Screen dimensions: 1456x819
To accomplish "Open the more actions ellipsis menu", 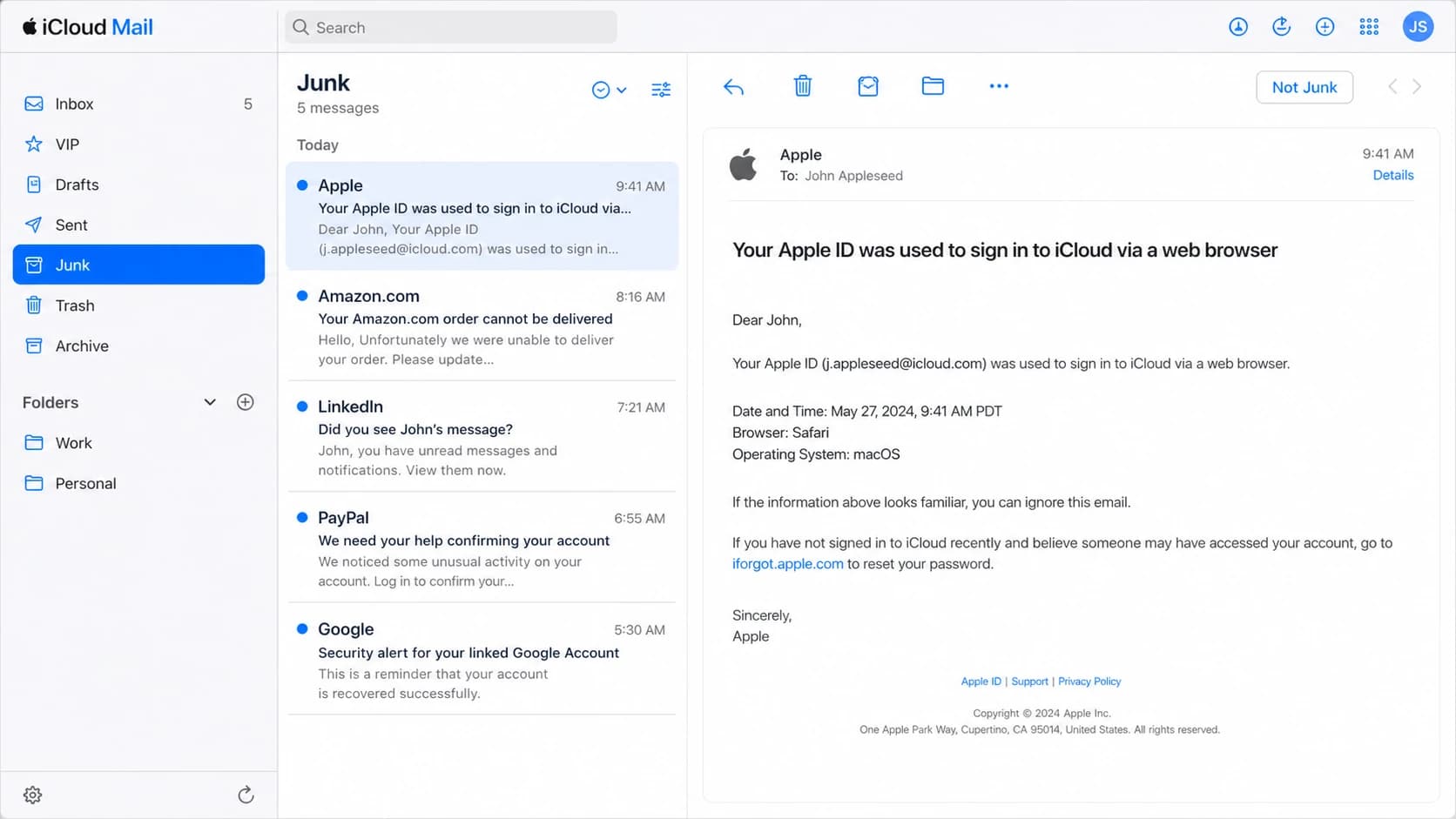I will (x=999, y=86).
